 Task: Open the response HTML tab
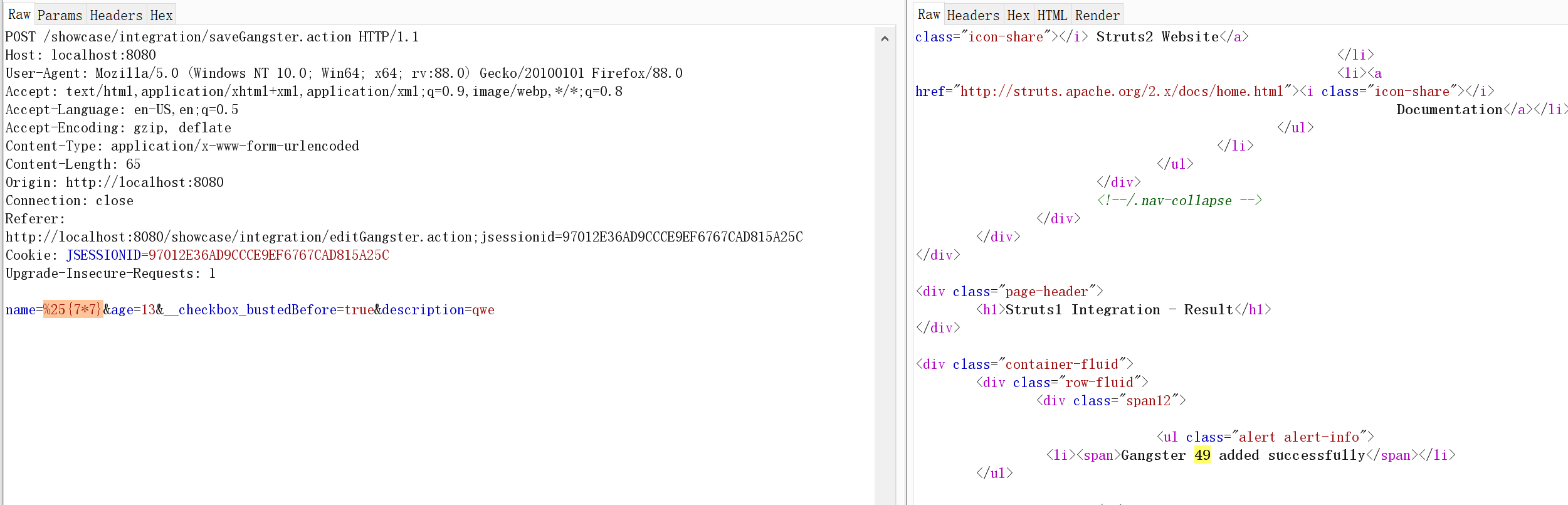(x=1052, y=15)
